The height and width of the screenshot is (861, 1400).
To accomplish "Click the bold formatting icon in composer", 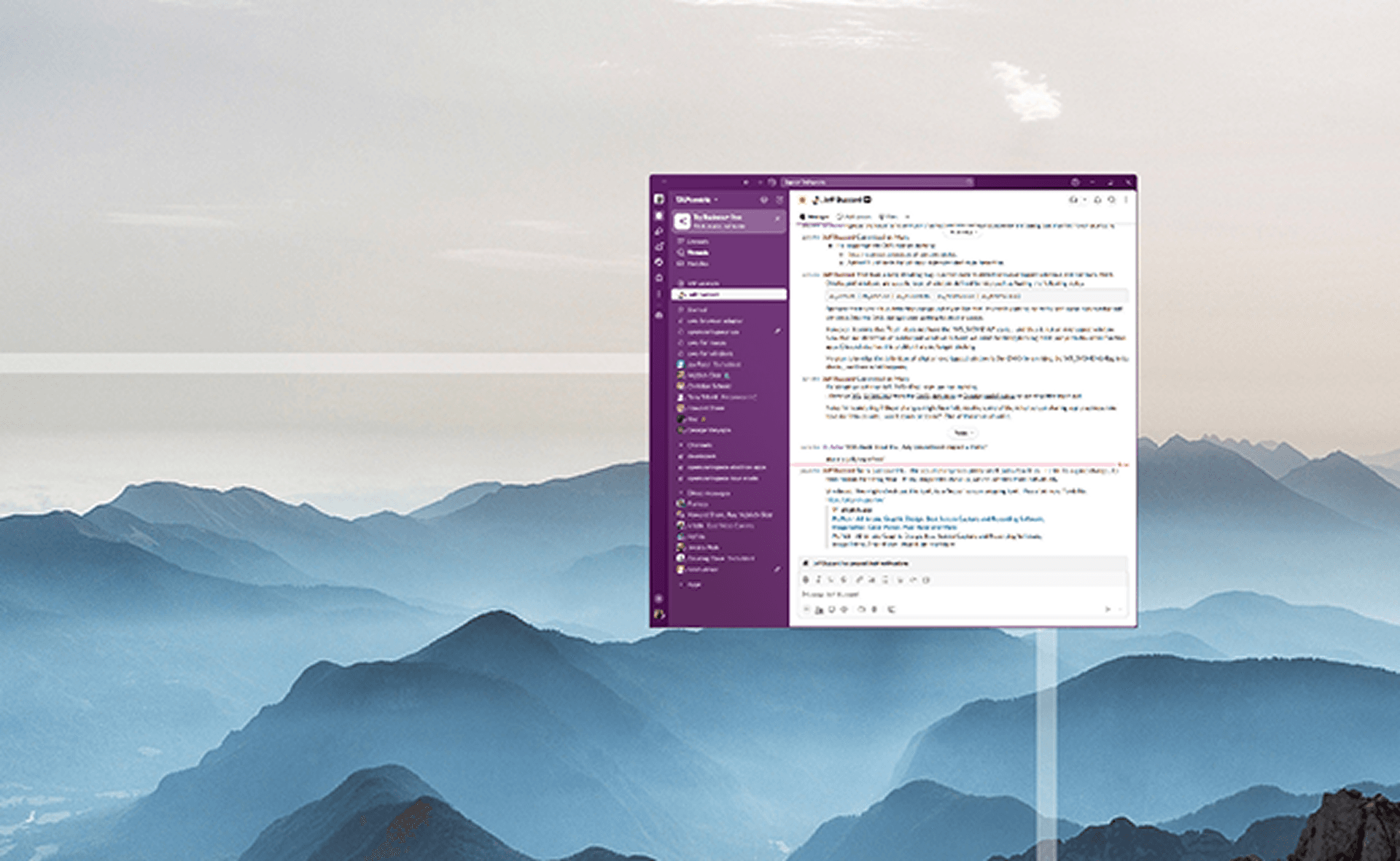I will [806, 580].
